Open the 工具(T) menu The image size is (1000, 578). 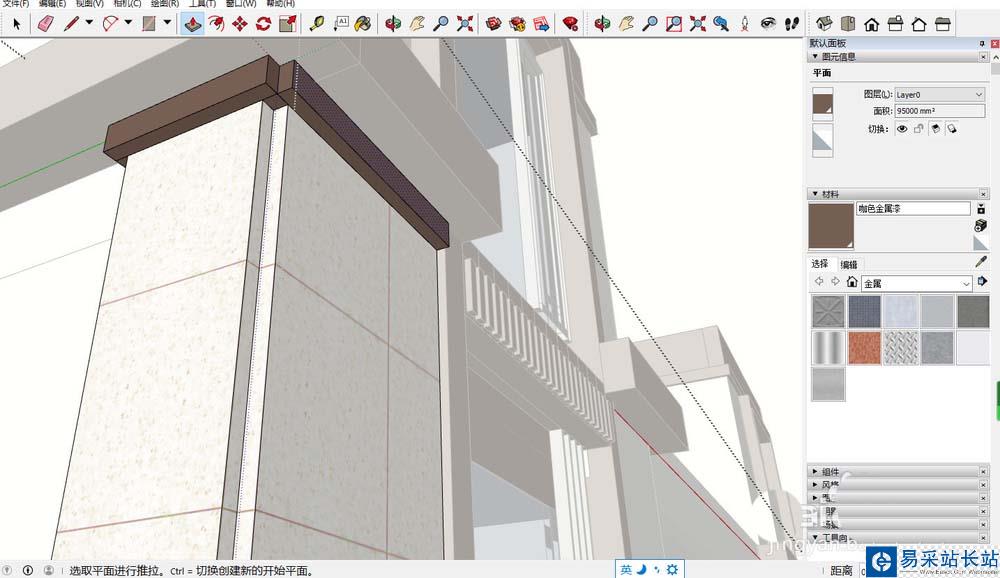click(202, 3)
